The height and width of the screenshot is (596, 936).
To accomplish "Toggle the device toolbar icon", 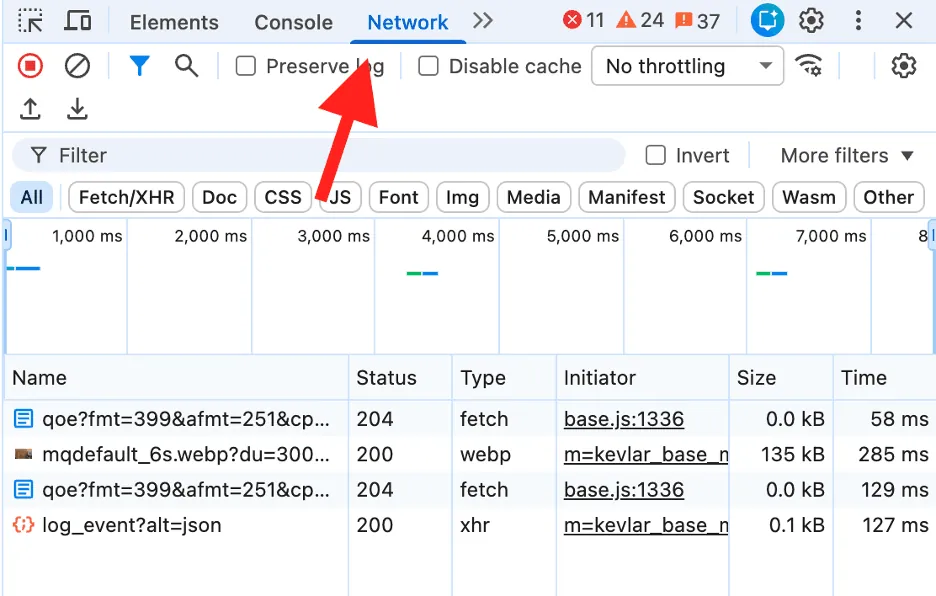I will pos(78,21).
